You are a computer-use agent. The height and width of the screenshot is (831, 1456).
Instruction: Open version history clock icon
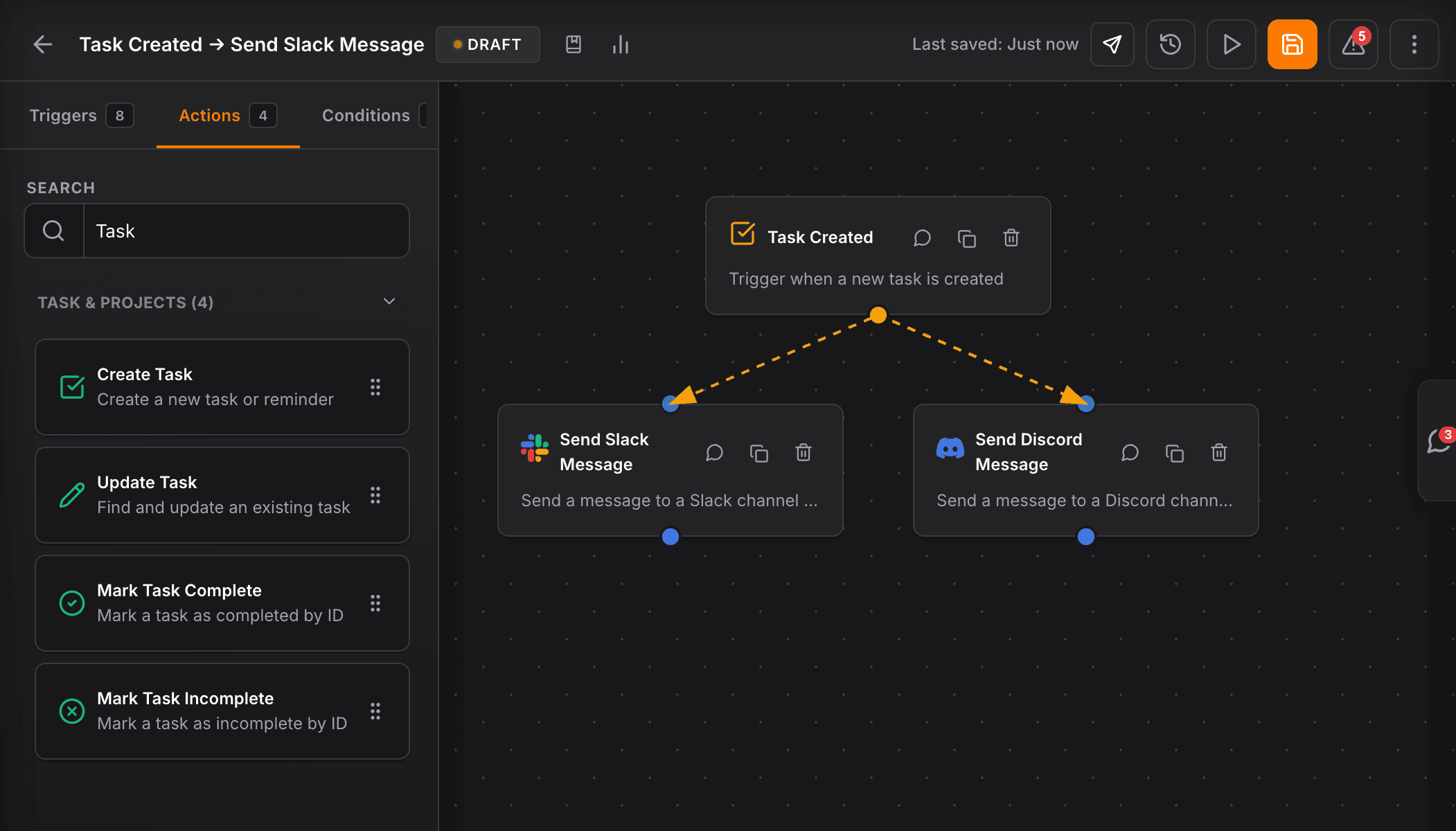[x=1170, y=44]
